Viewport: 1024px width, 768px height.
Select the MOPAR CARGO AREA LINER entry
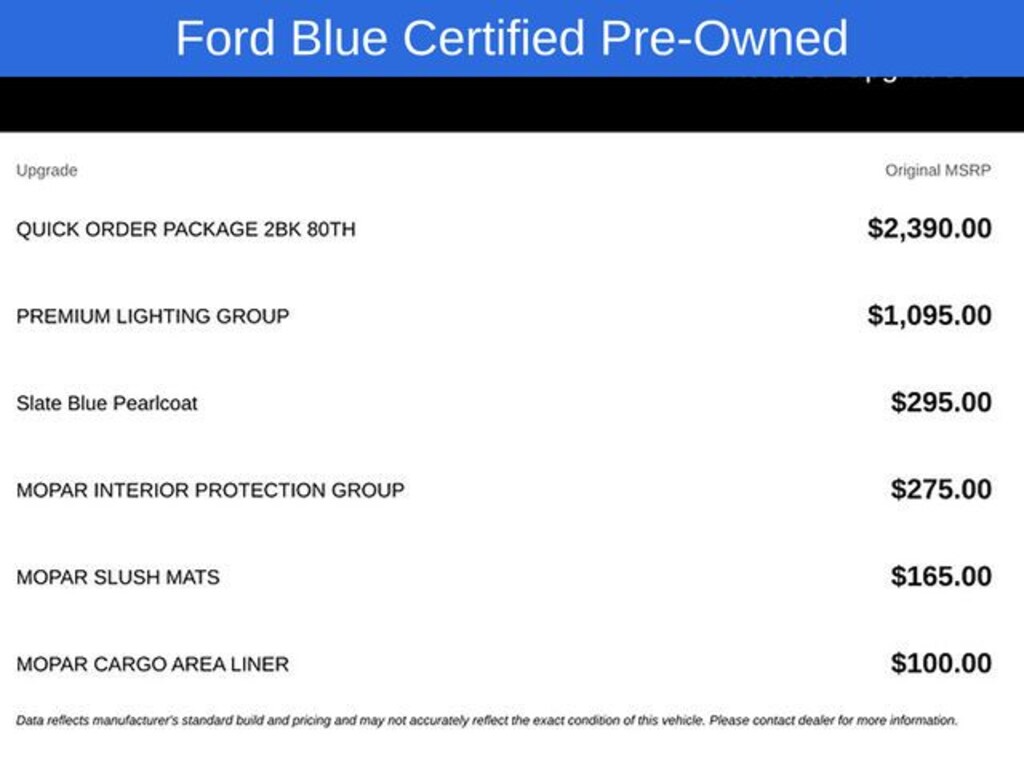[153, 664]
